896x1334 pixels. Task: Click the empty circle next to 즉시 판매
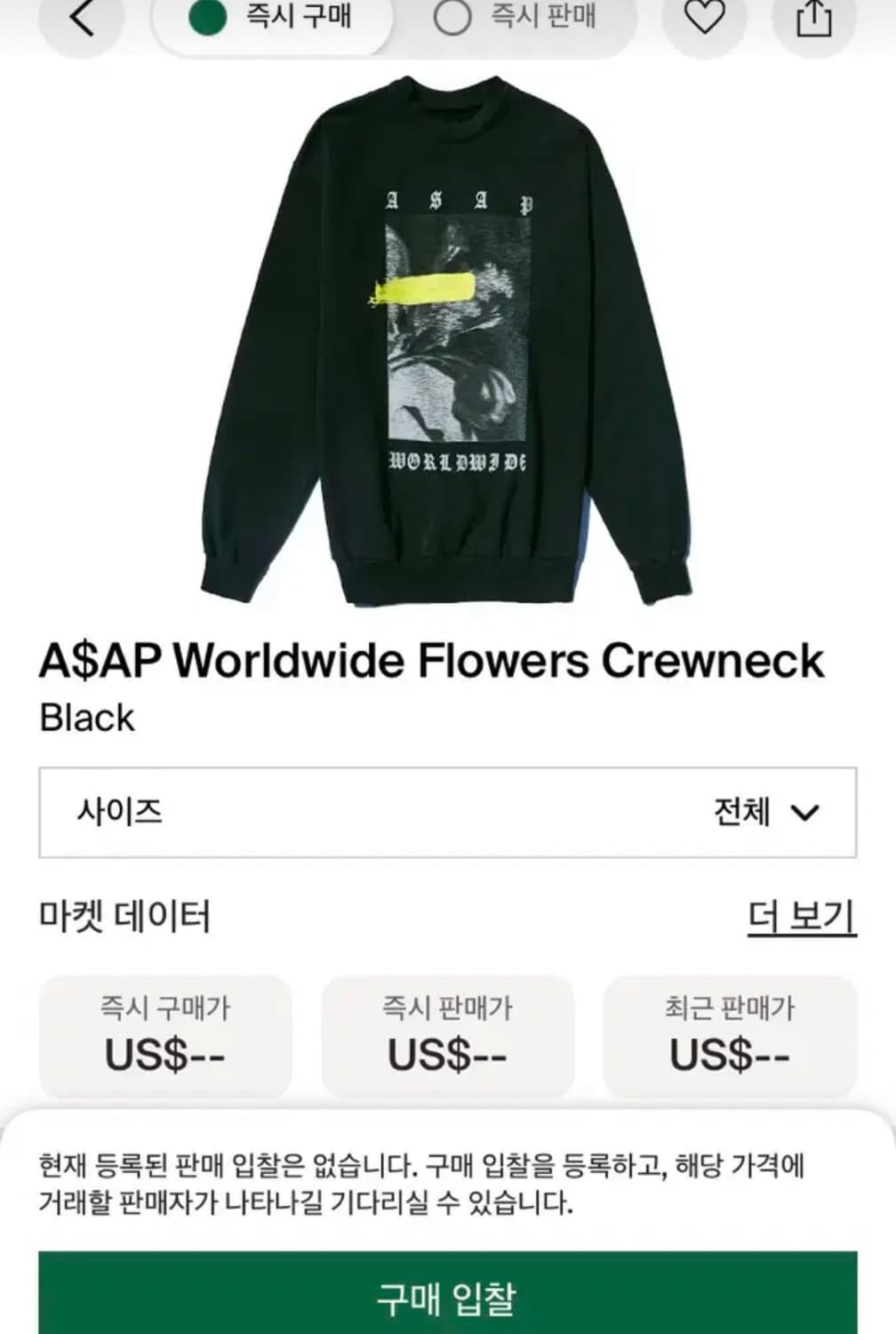click(452, 17)
